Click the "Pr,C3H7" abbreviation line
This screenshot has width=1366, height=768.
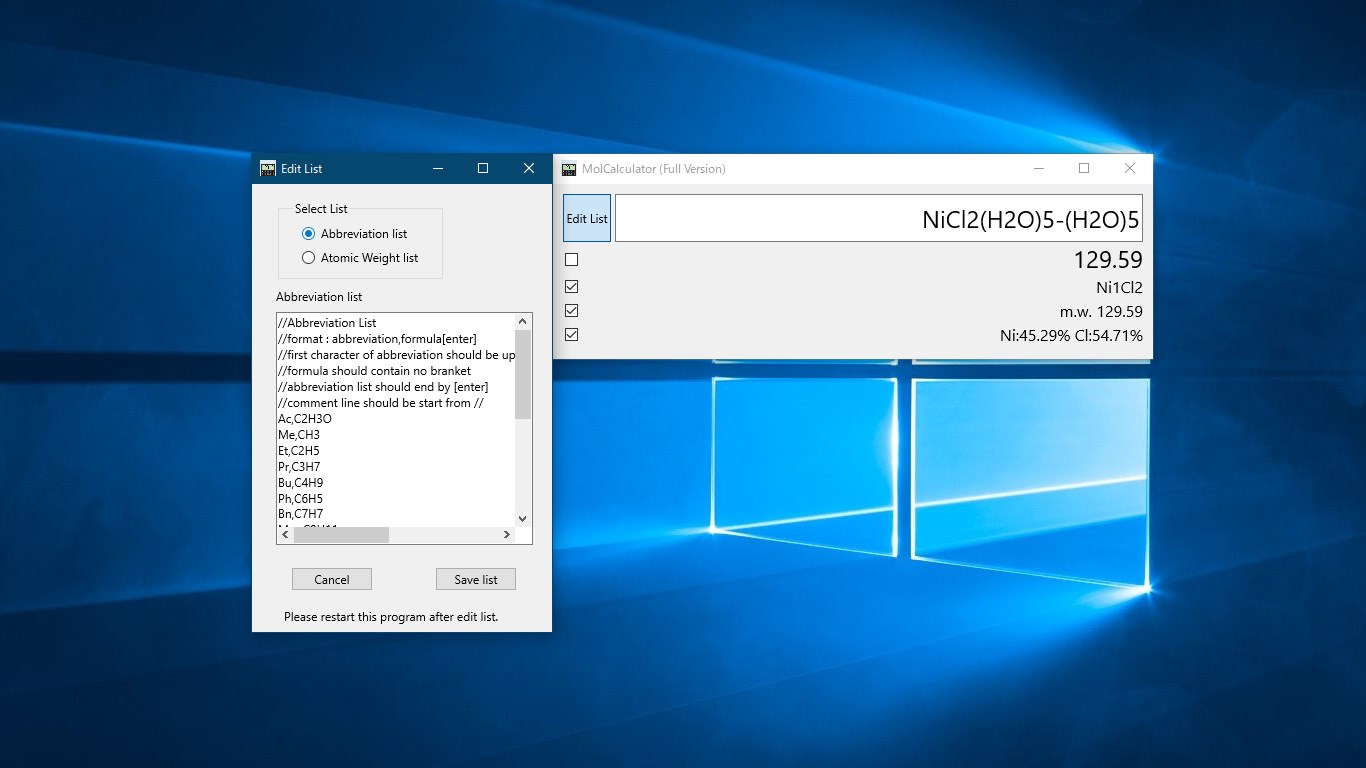click(x=299, y=467)
